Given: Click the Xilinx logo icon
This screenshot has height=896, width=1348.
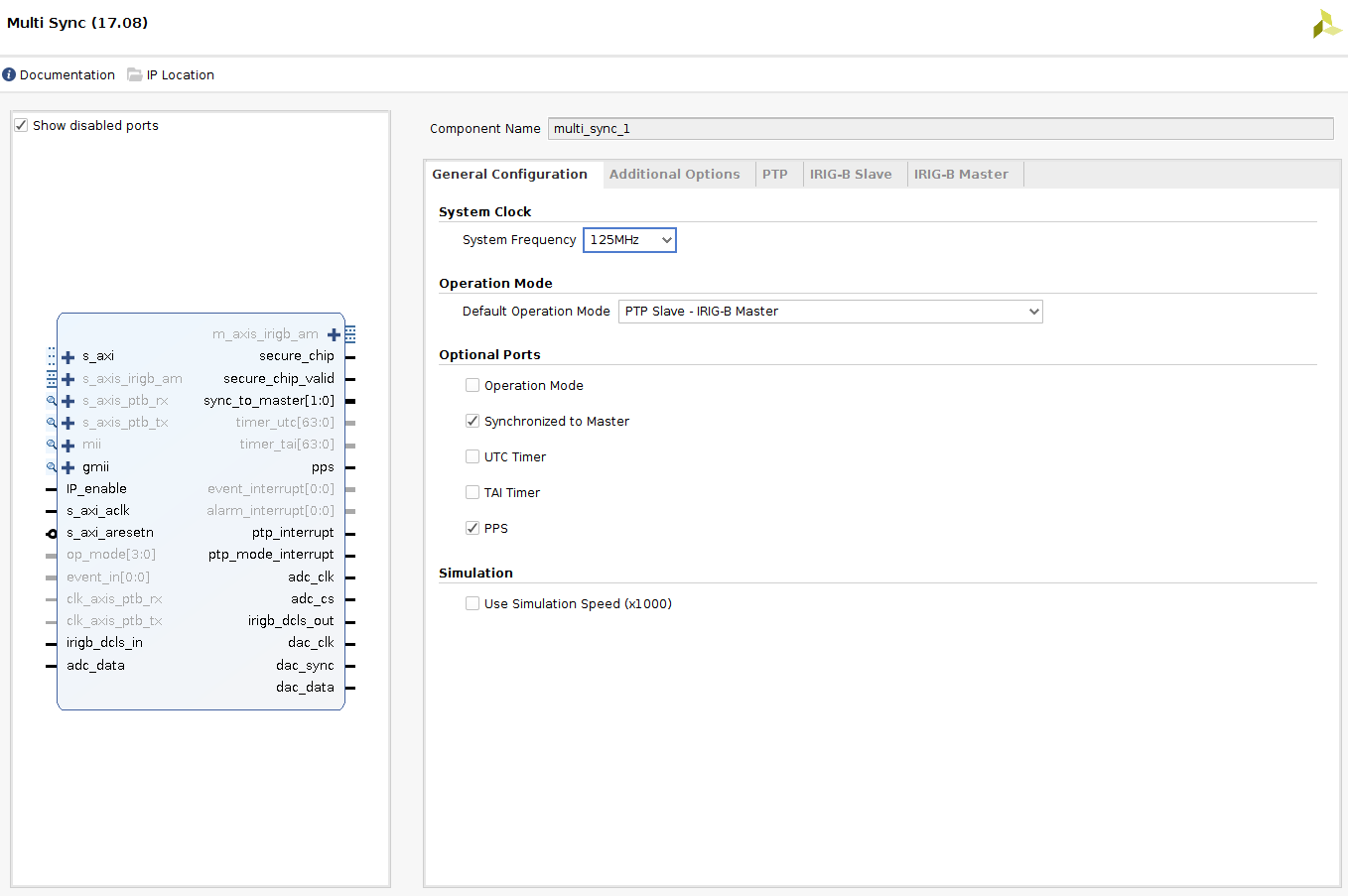Looking at the screenshot, I should [x=1326, y=24].
